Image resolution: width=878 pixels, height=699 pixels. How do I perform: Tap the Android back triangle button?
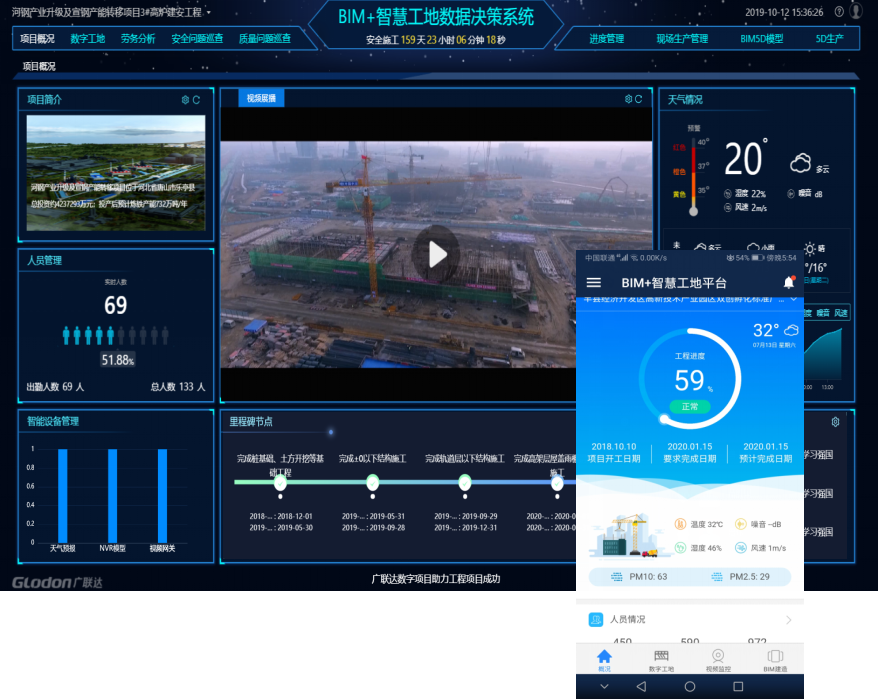point(641,687)
